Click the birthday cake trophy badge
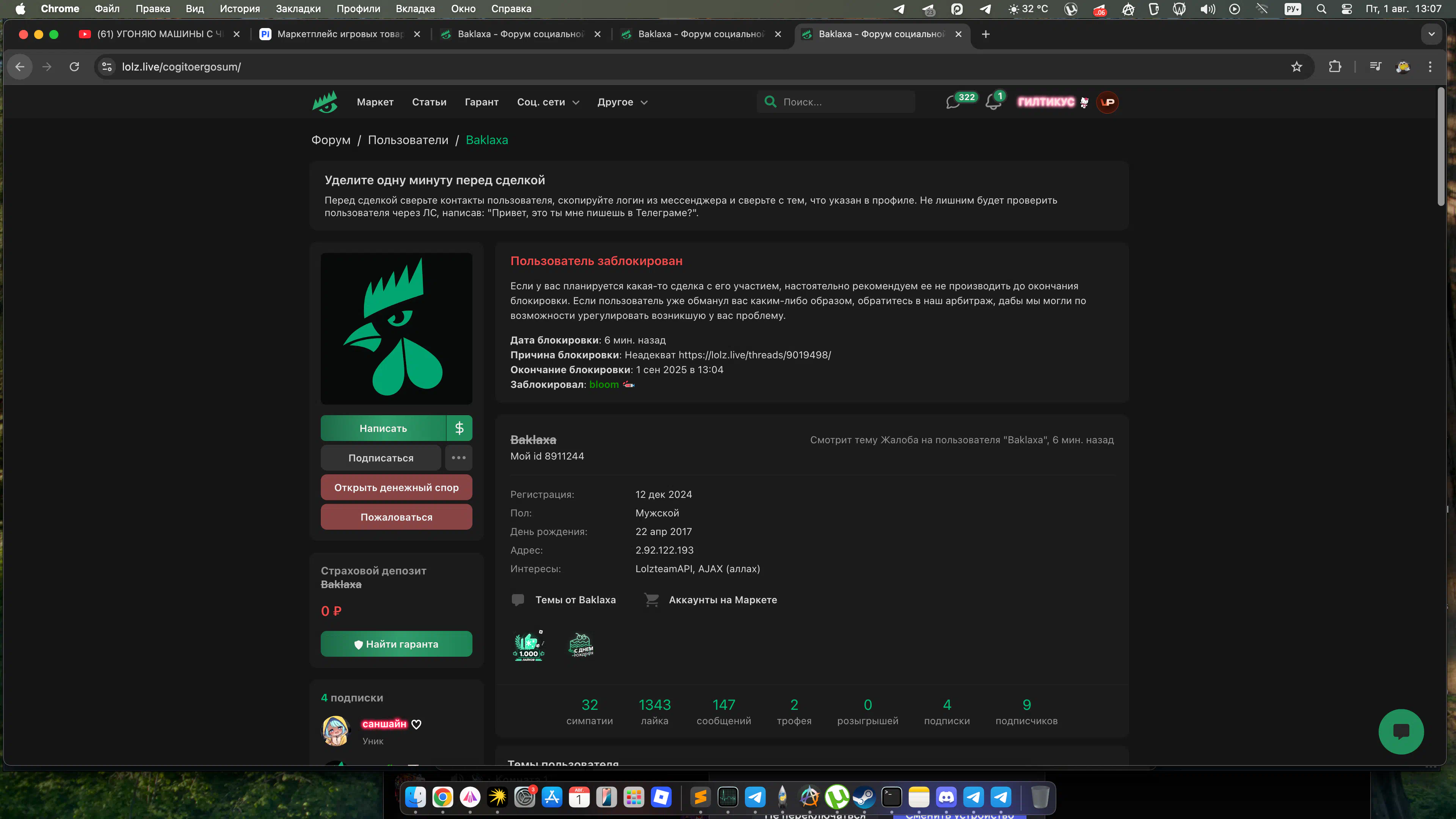The image size is (1456, 819). pos(581,645)
